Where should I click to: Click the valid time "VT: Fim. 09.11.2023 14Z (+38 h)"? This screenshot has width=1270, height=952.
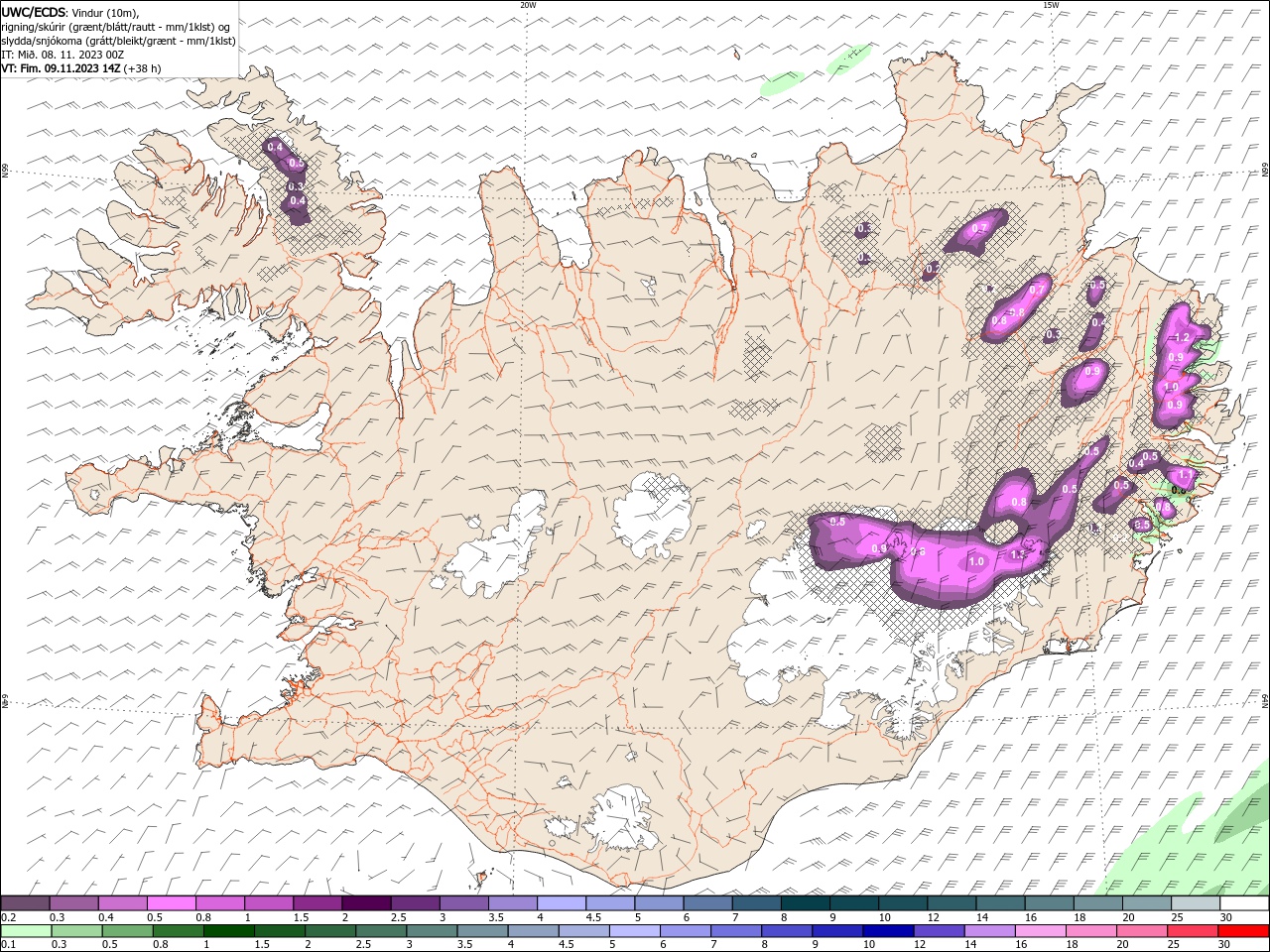(x=81, y=68)
